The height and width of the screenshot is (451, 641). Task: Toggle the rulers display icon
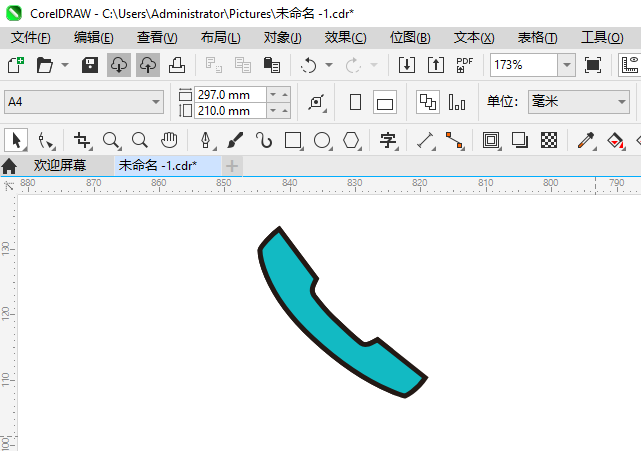(630, 65)
